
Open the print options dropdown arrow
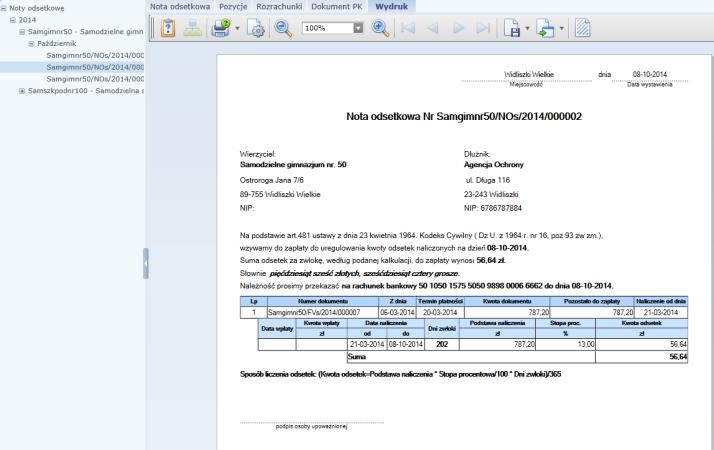237,28
